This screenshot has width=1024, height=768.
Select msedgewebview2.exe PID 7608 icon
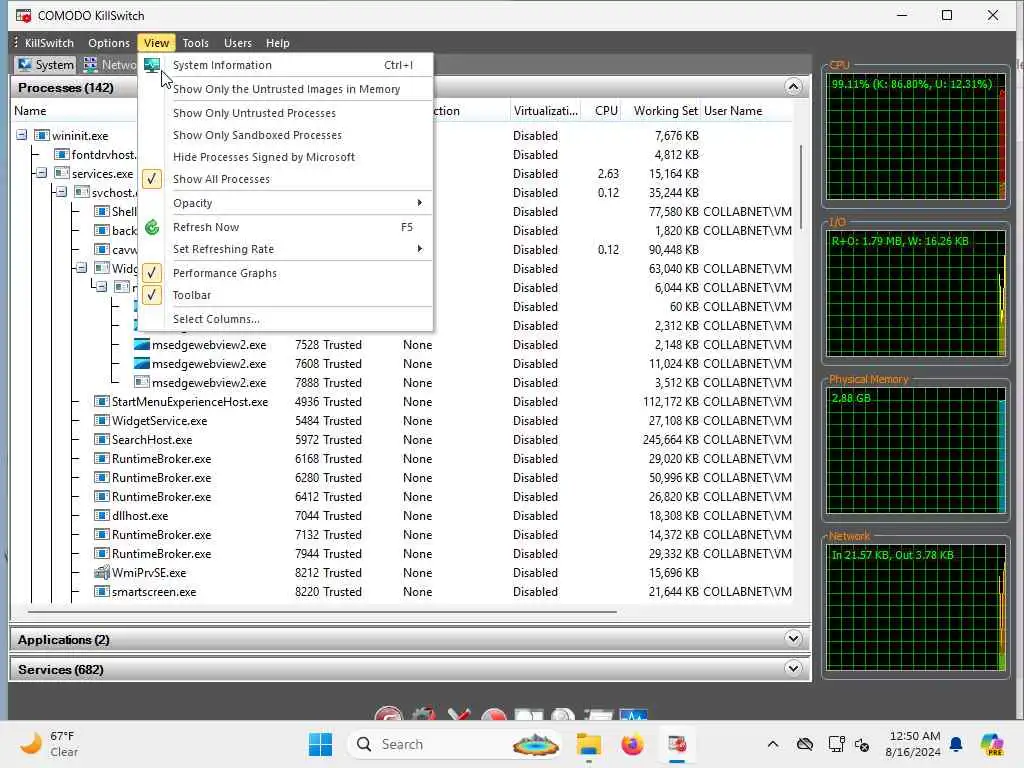click(142, 363)
